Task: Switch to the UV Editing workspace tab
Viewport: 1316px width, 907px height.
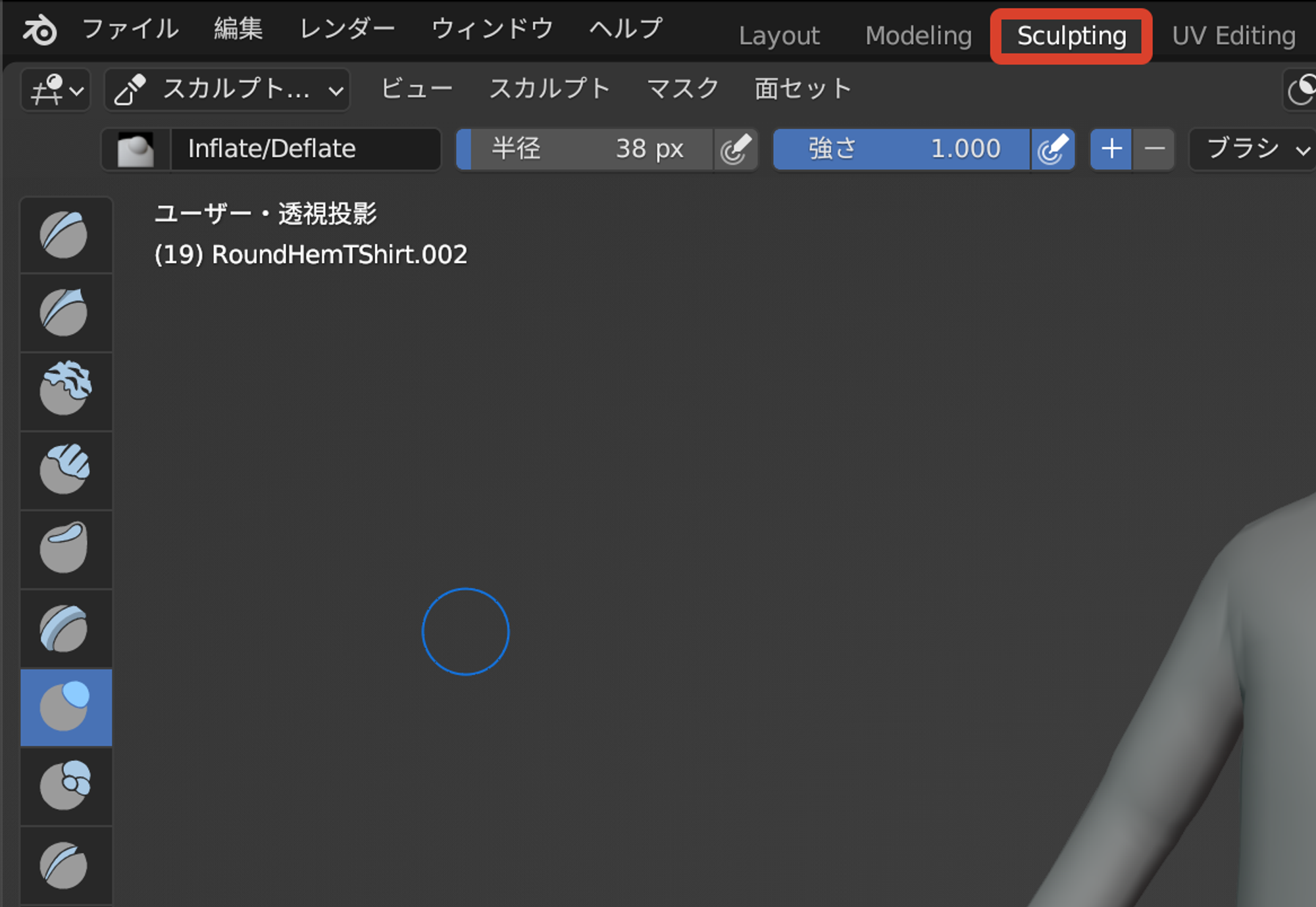Action: click(1234, 36)
